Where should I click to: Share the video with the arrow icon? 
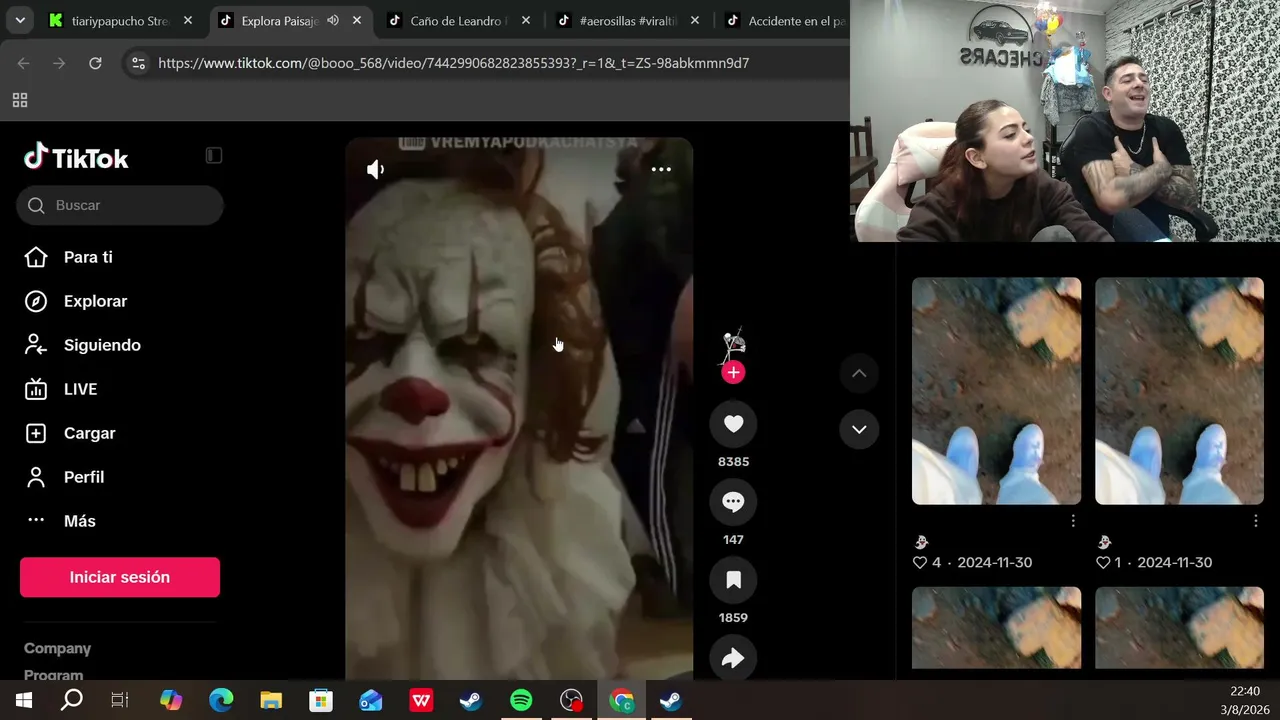(733, 658)
